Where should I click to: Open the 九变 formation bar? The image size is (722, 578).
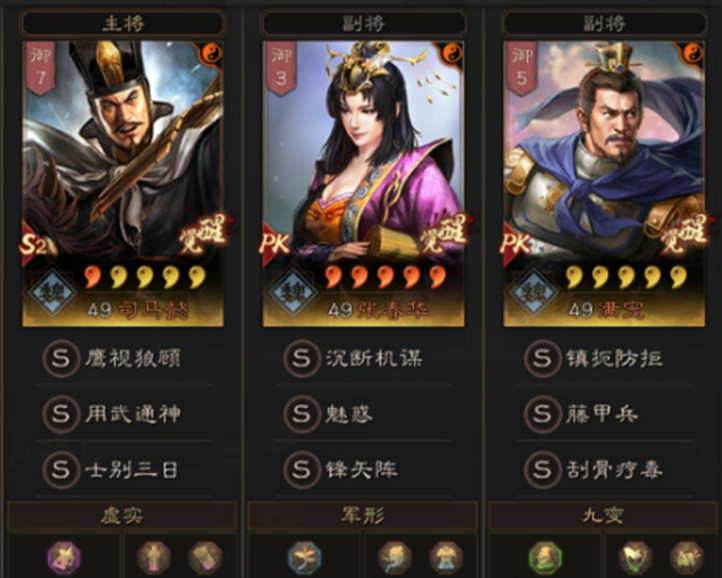[603, 515]
